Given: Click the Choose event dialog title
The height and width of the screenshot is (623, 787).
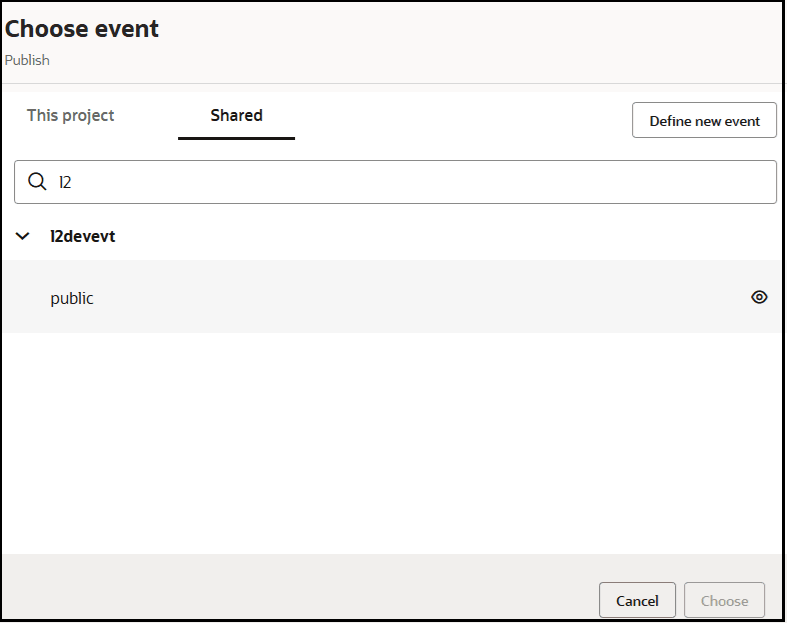Looking at the screenshot, I should (82, 29).
